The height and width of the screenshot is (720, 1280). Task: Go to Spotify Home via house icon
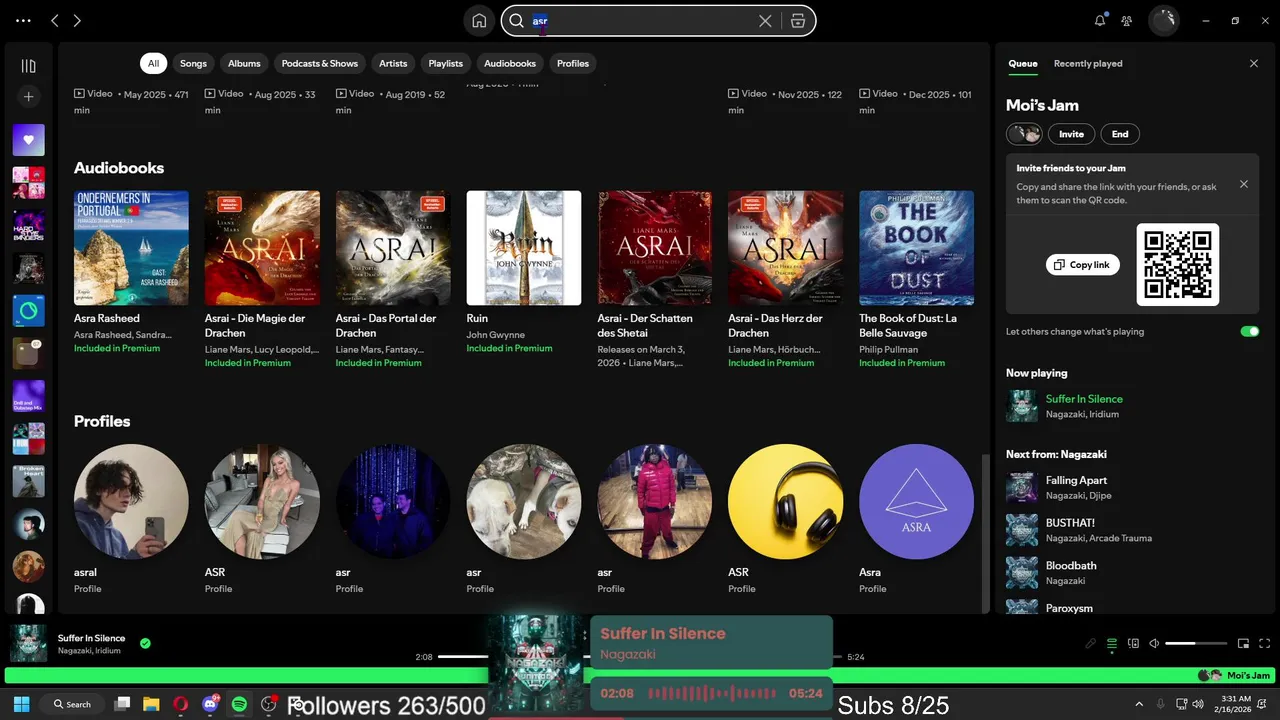coord(480,21)
